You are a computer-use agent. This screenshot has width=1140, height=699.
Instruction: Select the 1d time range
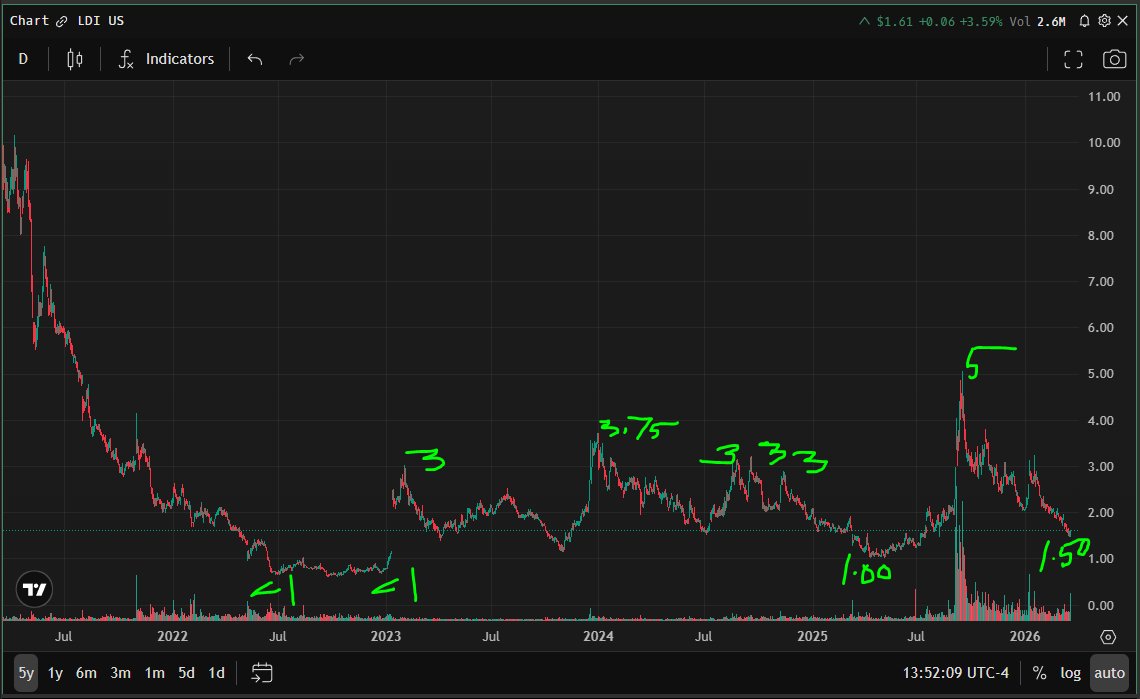click(217, 673)
